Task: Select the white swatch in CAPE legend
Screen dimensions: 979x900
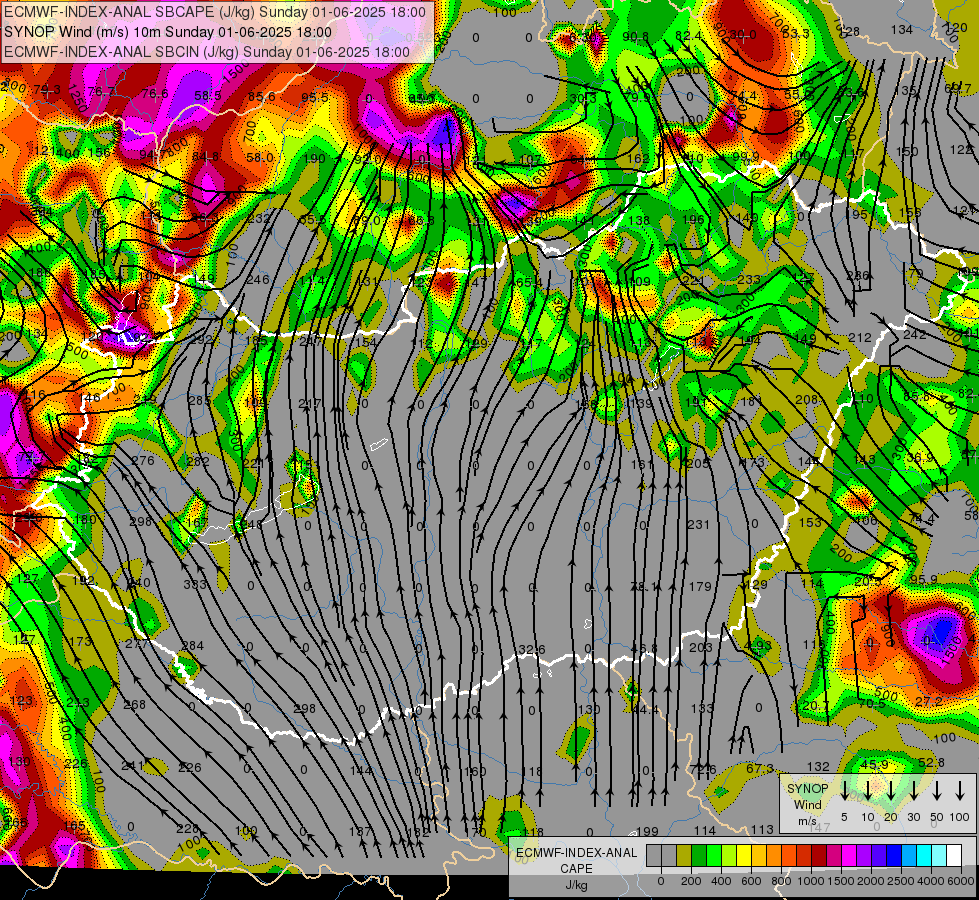Action: click(954, 856)
